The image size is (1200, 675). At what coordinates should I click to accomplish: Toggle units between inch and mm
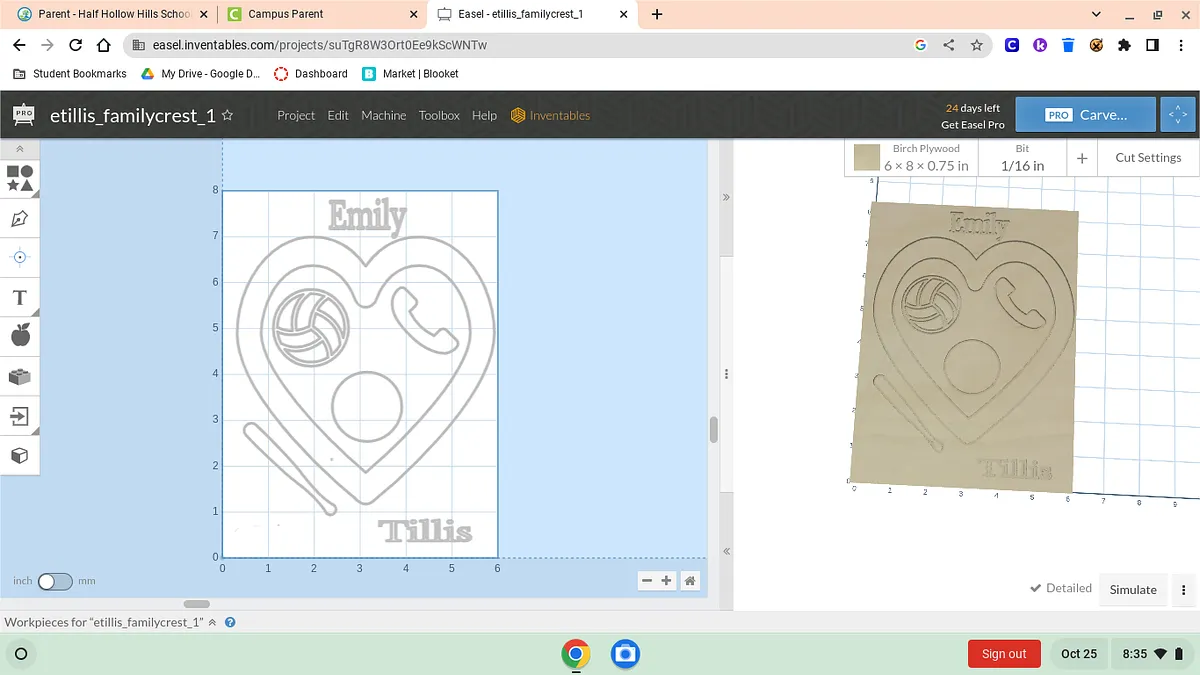point(55,581)
